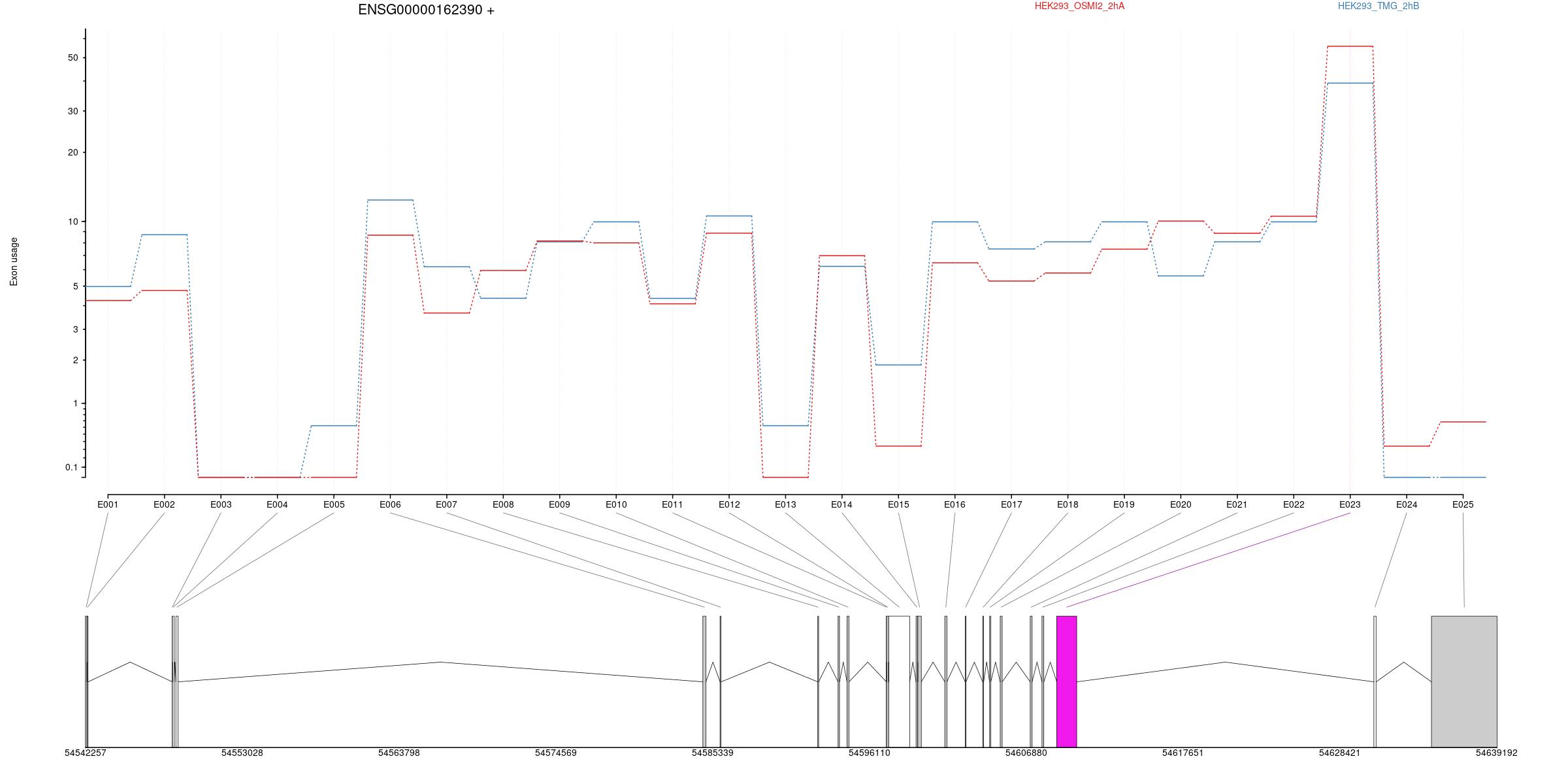
Task: Click the E024 exon label
Action: tap(1407, 504)
